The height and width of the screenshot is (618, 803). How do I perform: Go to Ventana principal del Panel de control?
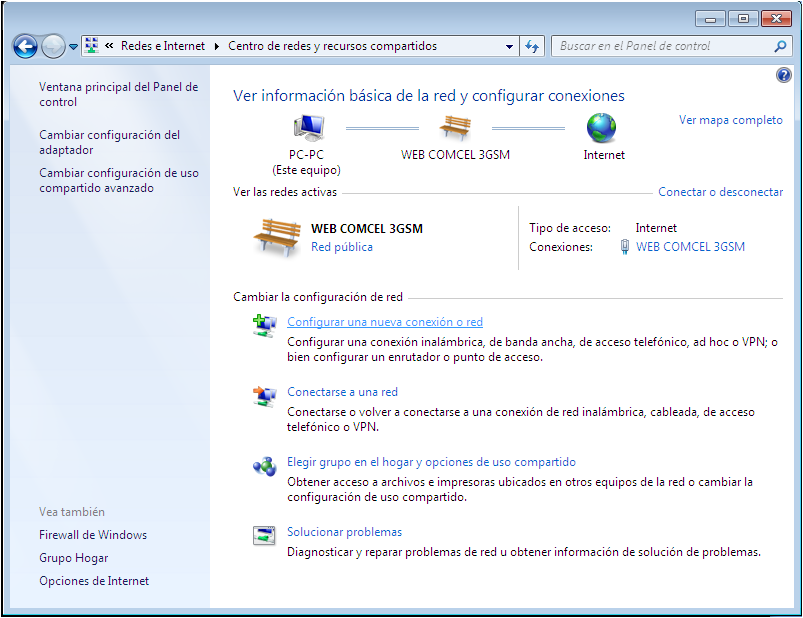(x=118, y=94)
